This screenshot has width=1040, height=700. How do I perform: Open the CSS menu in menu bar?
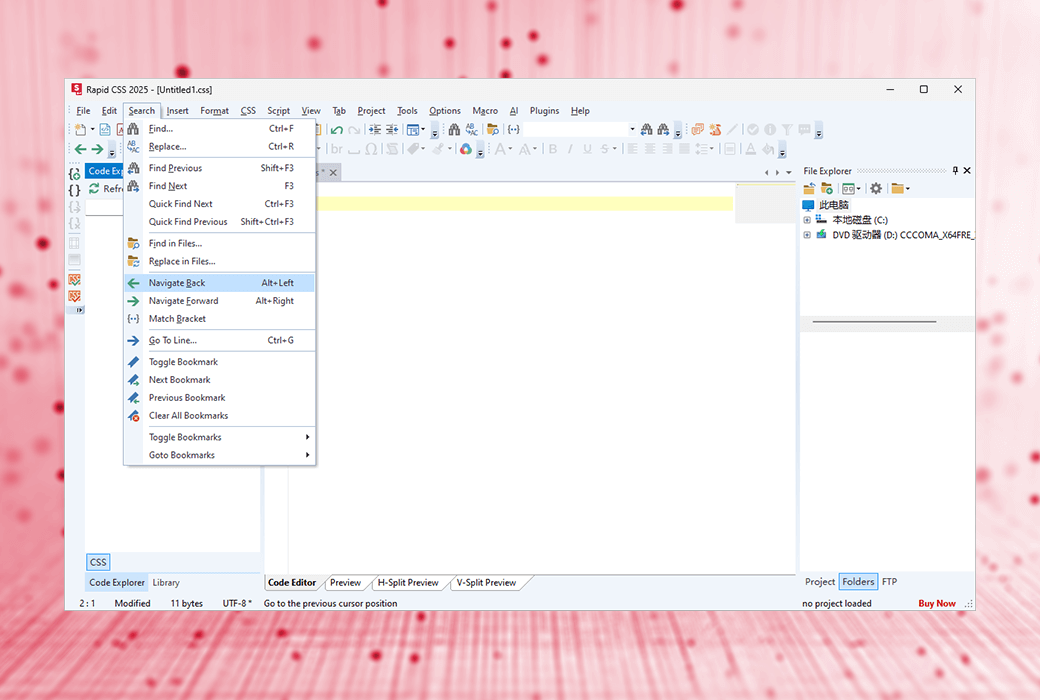tap(248, 111)
